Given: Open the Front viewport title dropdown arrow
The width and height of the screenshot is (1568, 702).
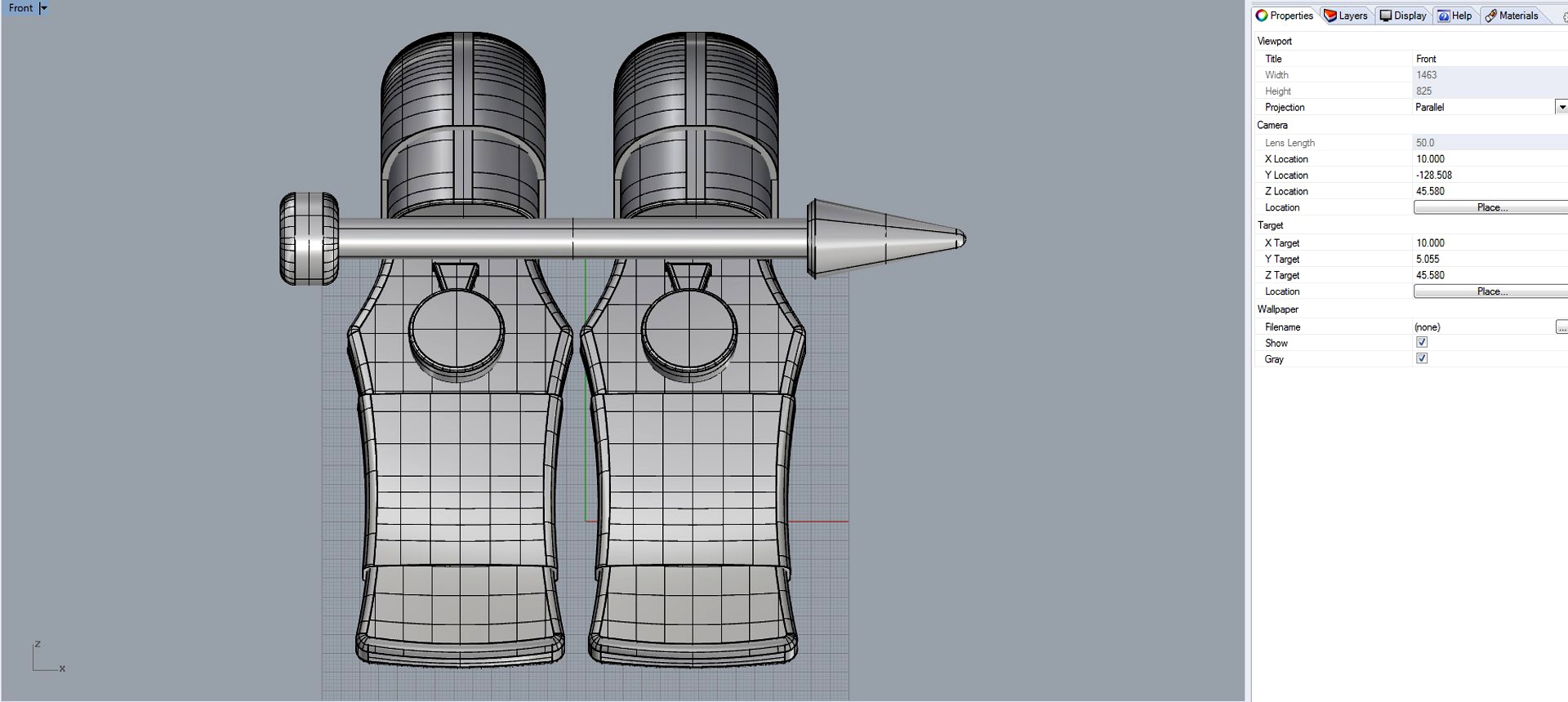Looking at the screenshot, I should click(x=44, y=8).
